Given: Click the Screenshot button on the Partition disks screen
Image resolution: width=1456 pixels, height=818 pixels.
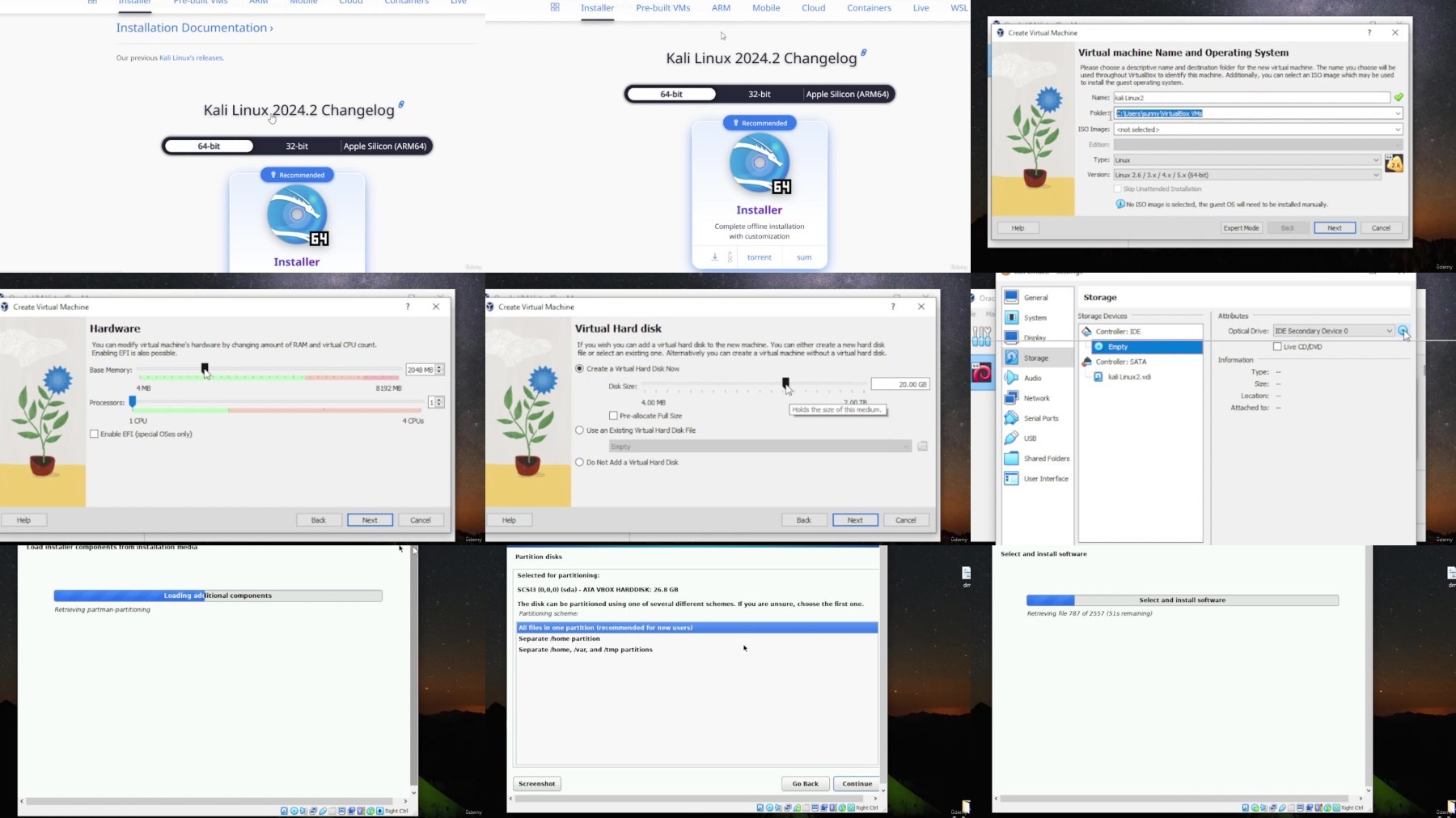Looking at the screenshot, I should [x=537, y=784].
